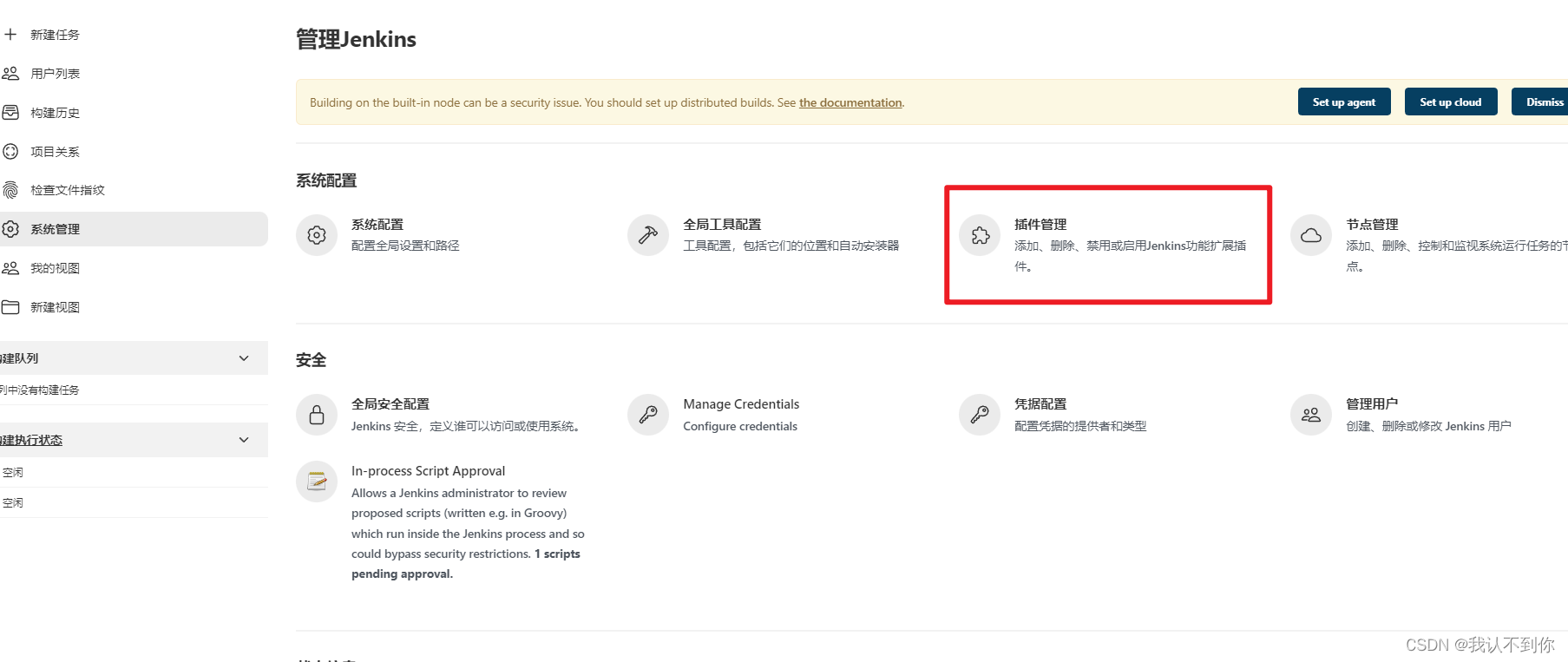Image resolution: width=1568 pixels, height=662 pixels.
Task: Click the gear icon for 系统配置
Action: click(317, 235)
